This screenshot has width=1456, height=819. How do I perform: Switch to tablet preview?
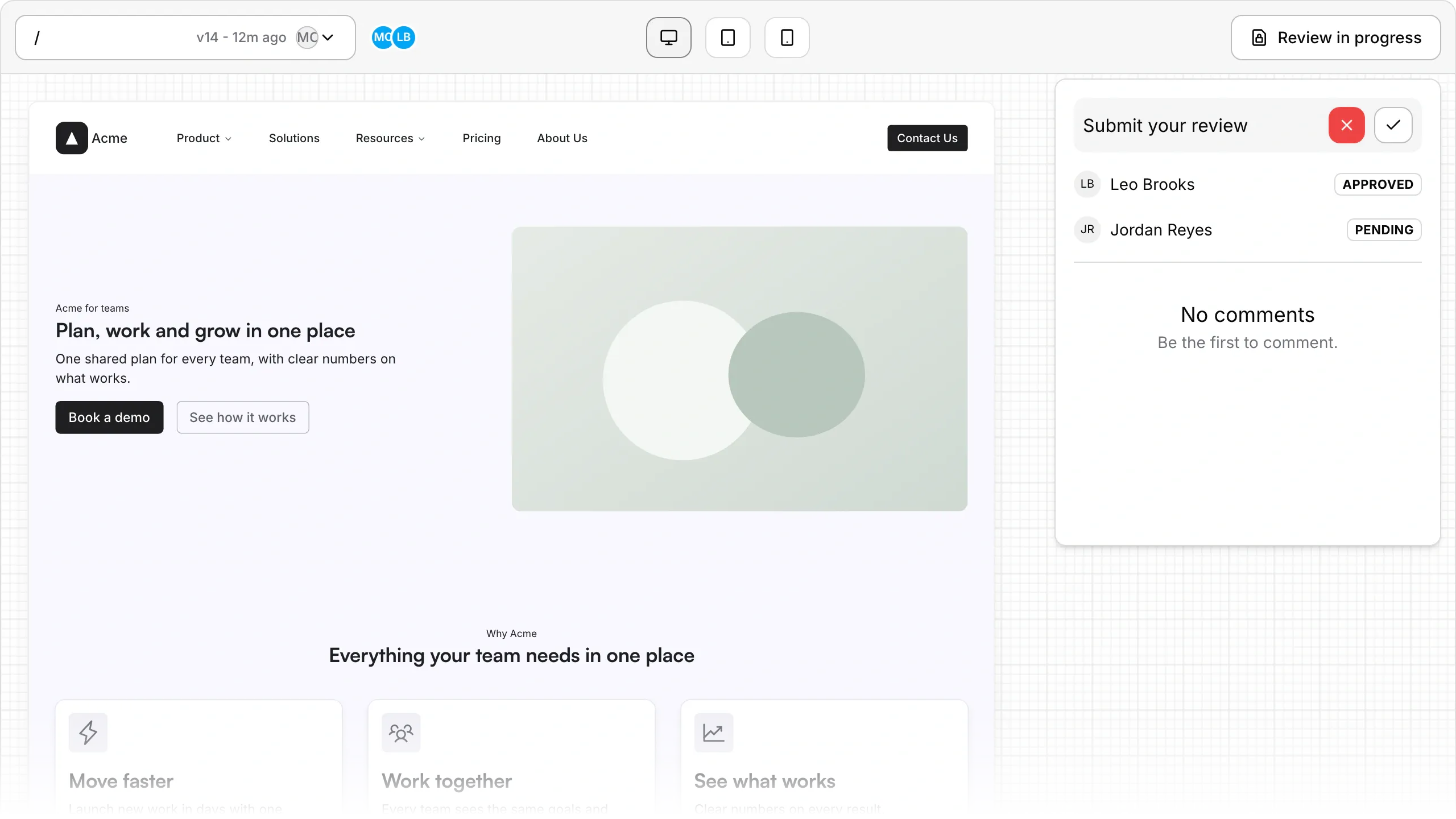click(727, 38)
